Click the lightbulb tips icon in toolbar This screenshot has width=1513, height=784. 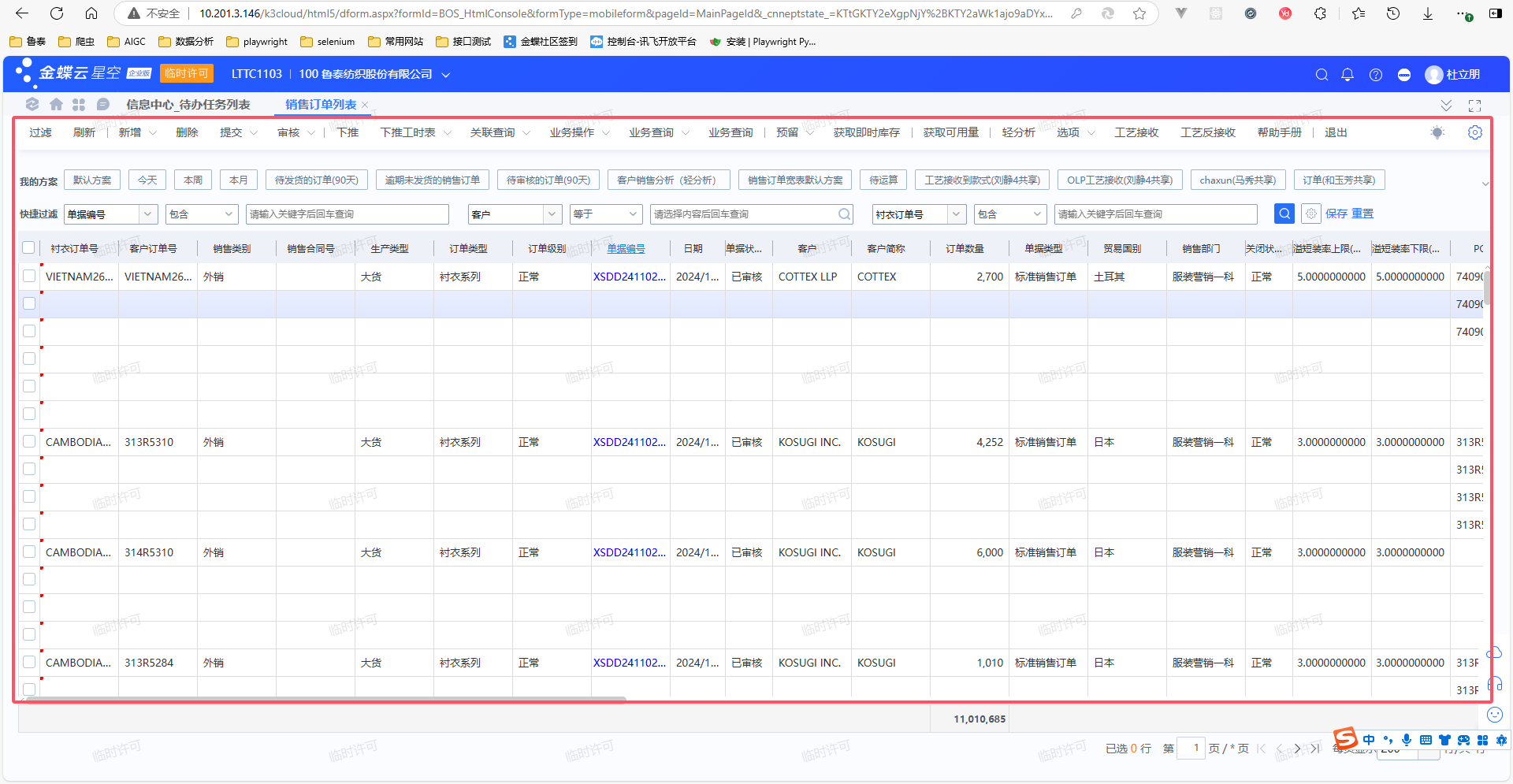coord(1437,132)
